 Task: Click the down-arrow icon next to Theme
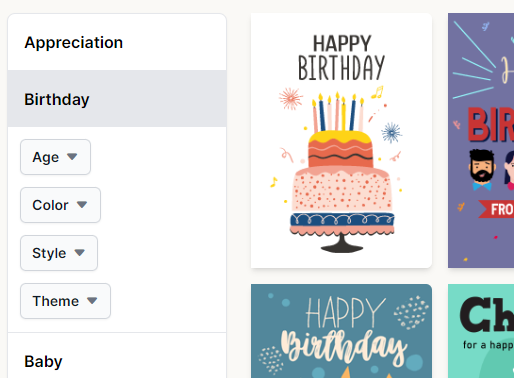[92, 300]
